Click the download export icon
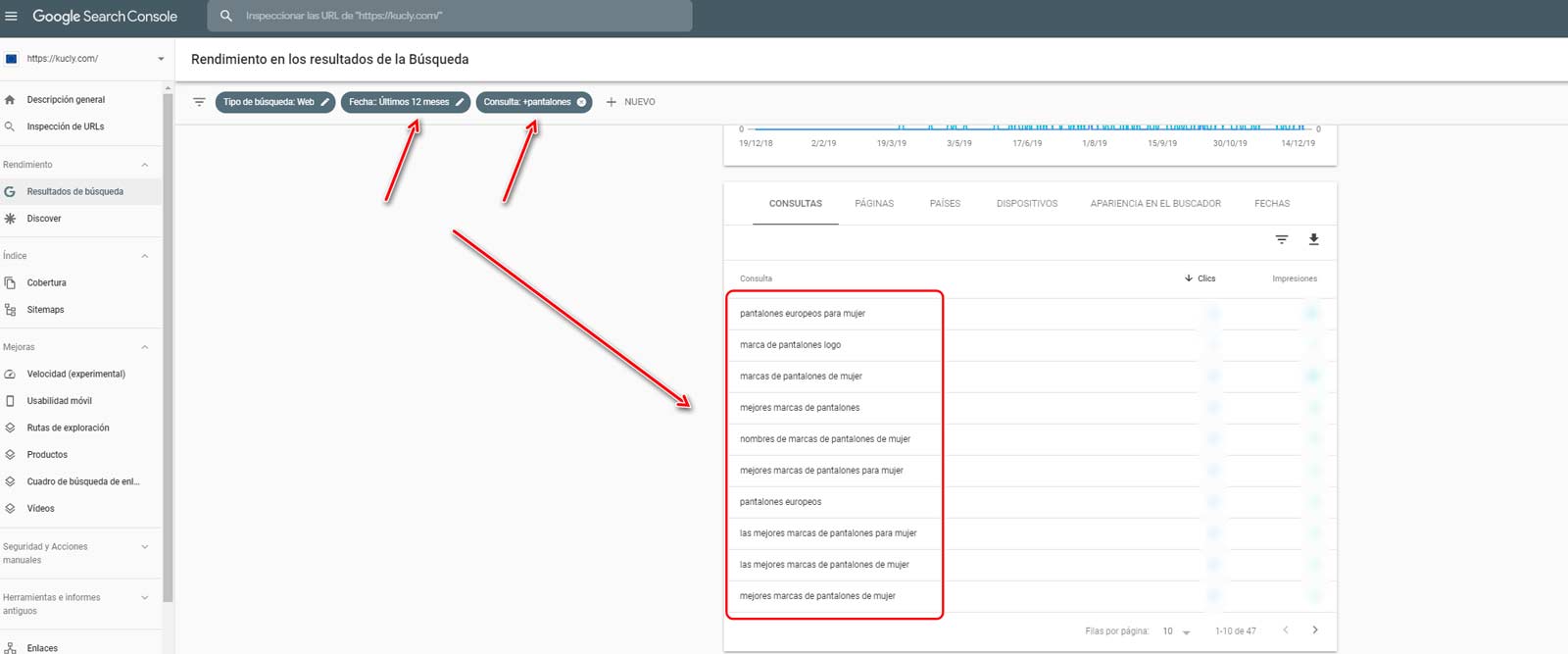The height and width of the screenshot is (654, 1568). [1314, 239]
